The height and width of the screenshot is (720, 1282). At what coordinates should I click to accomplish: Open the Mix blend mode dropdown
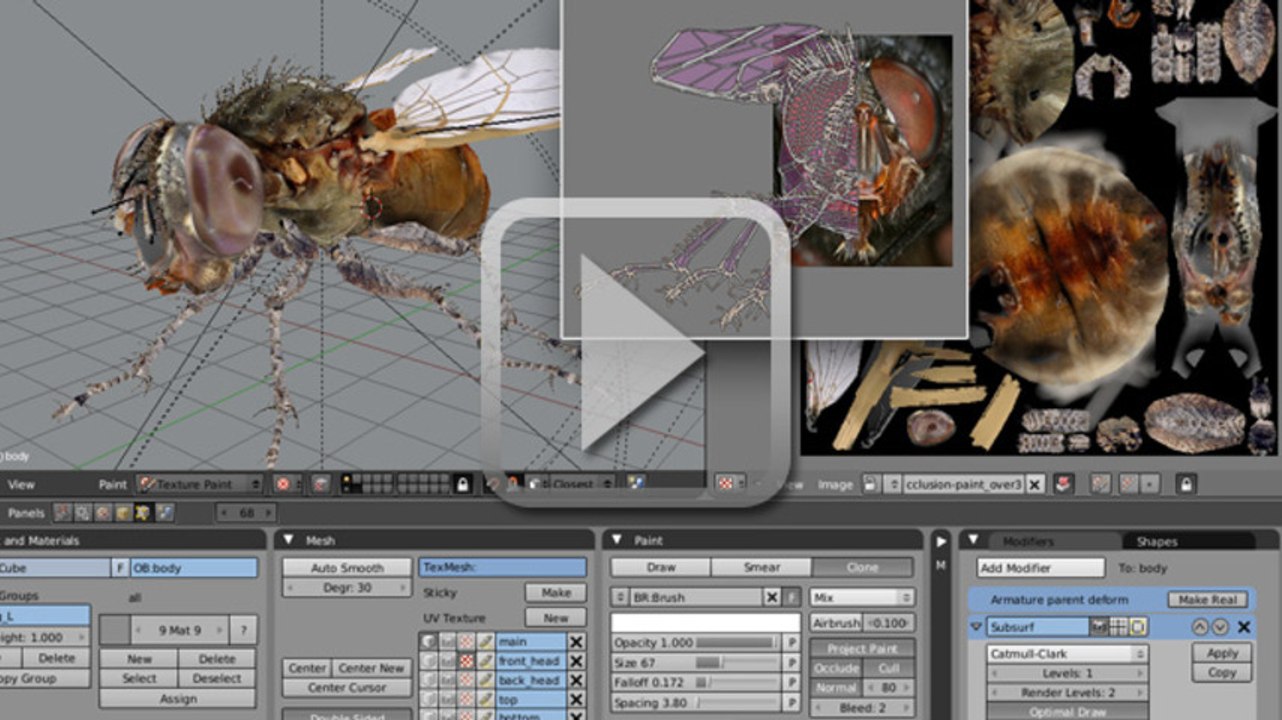tap(861, 597)
